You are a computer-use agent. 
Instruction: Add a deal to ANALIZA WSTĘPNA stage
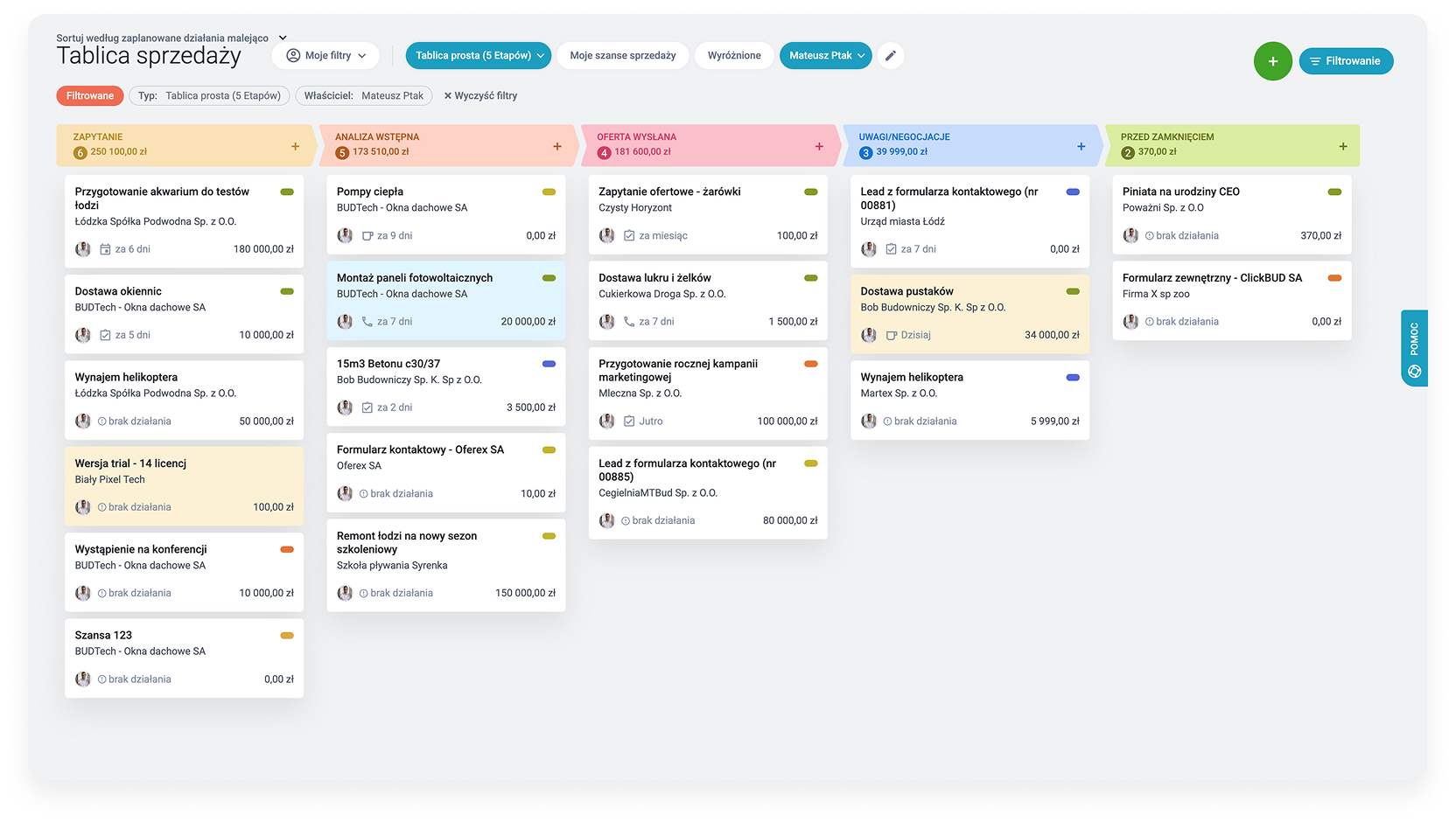coord(557,146)
